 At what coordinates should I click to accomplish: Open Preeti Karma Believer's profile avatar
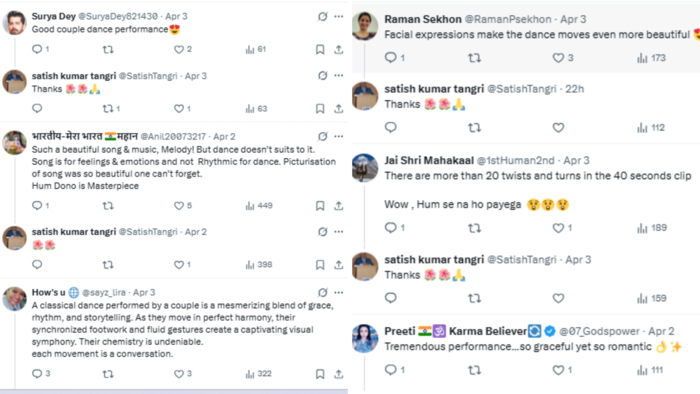pos(365,339)
